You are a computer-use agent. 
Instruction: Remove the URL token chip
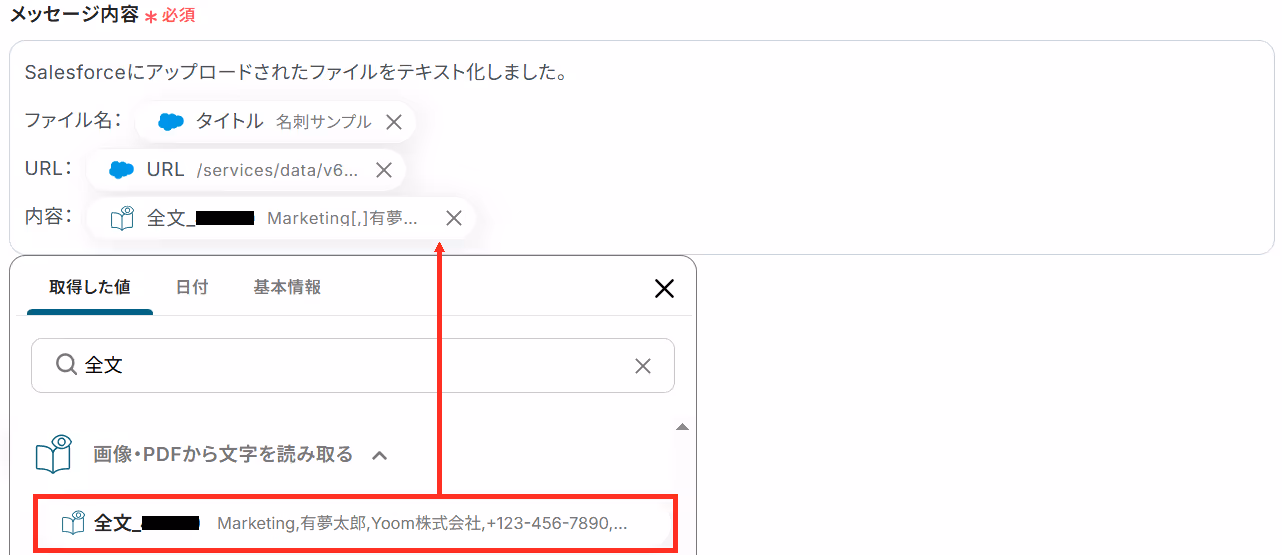pos(383,170)
